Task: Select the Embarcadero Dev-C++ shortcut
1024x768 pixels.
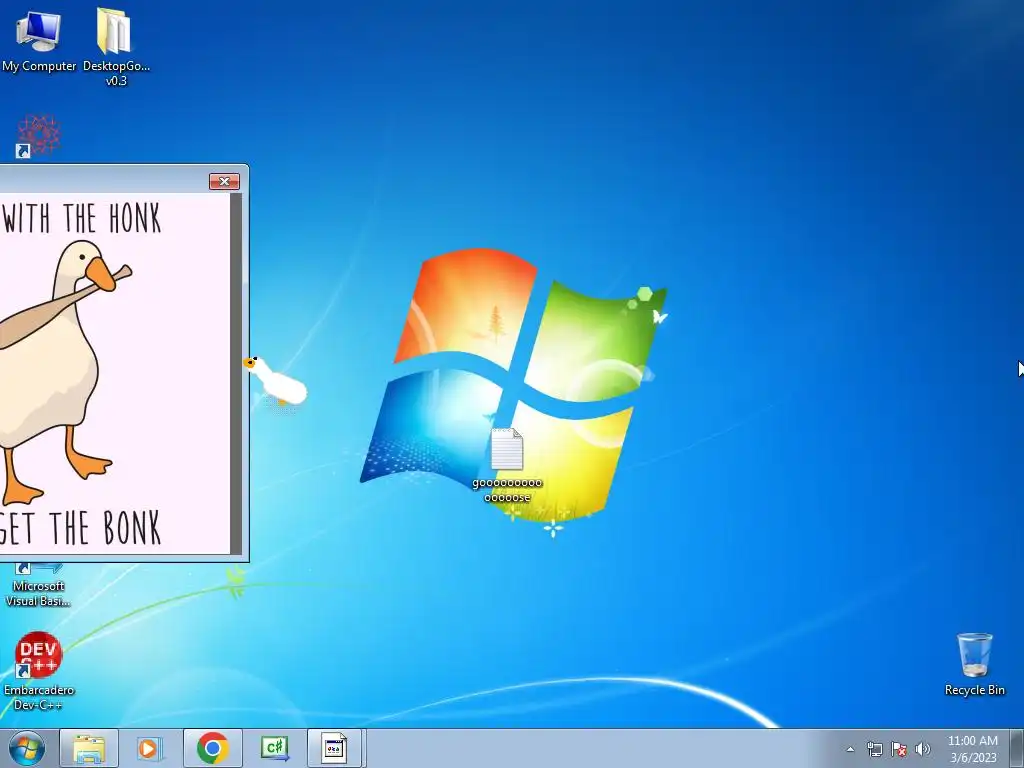Action: coord(39,671)
